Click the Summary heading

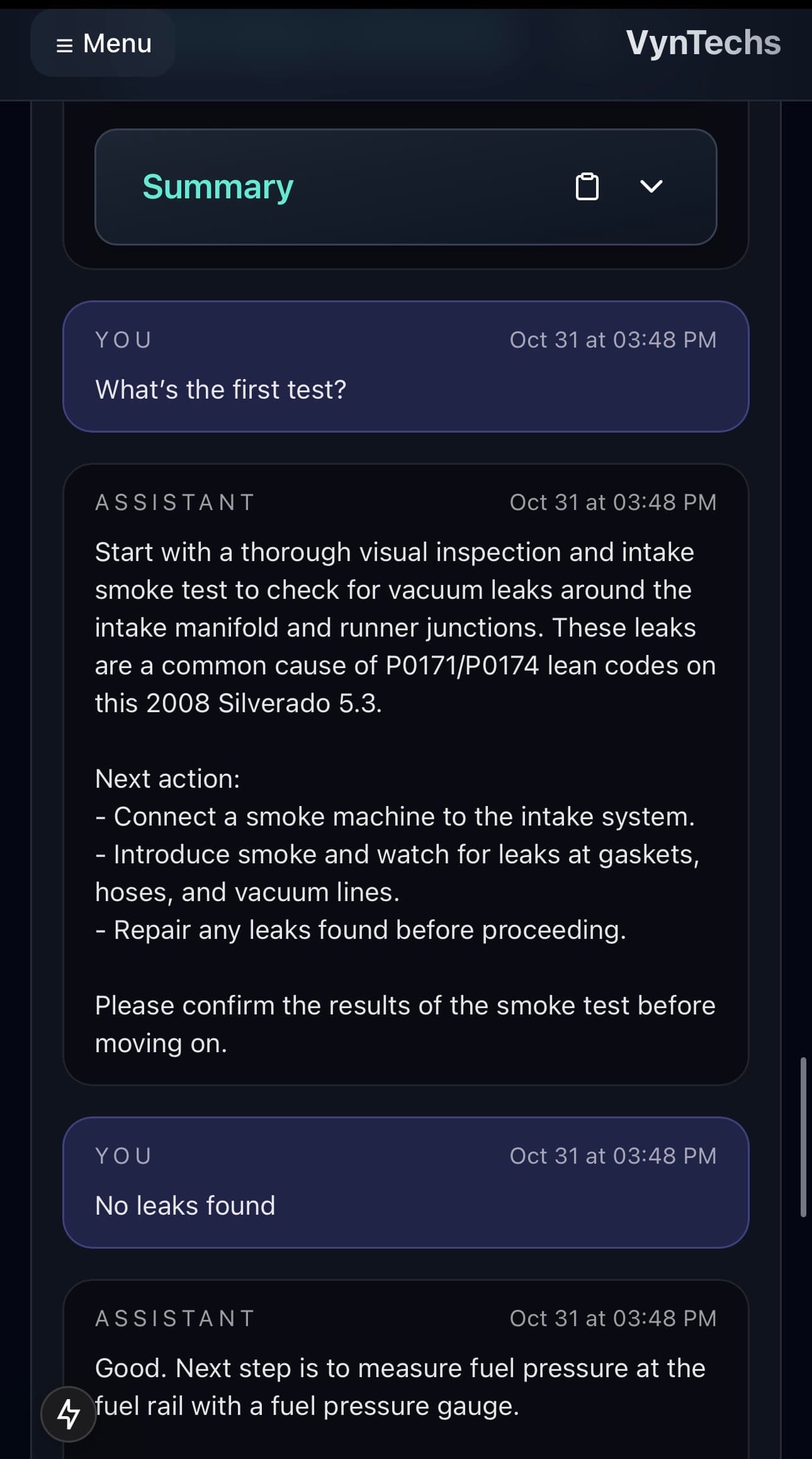click(217, 186)
